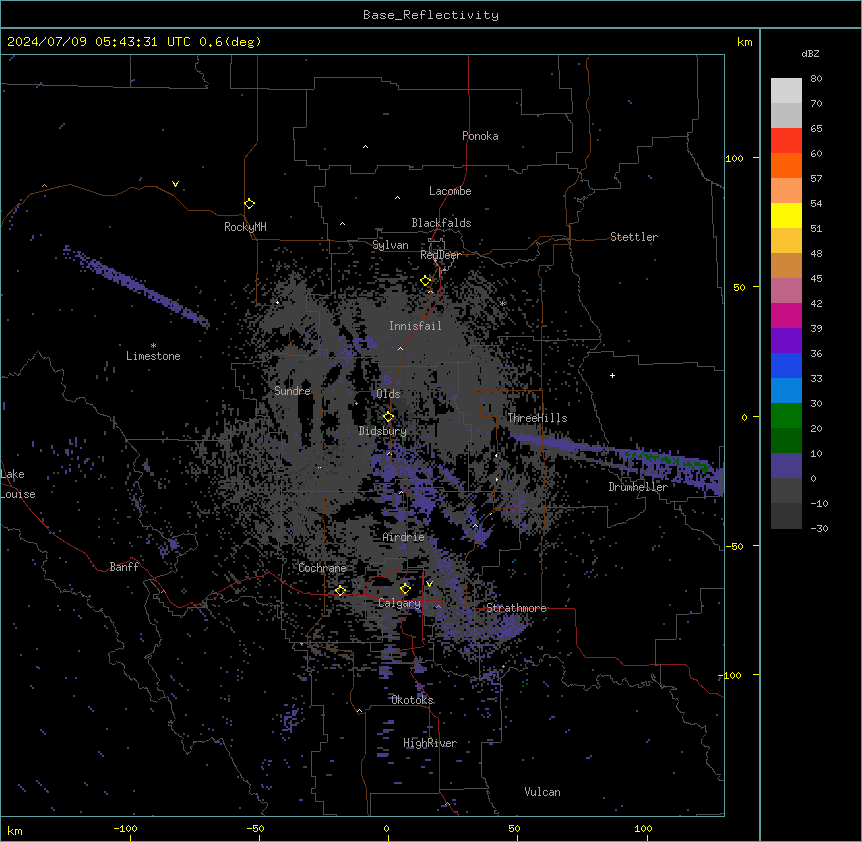Click the Base_Reflectivity title text

coord(431,15)
